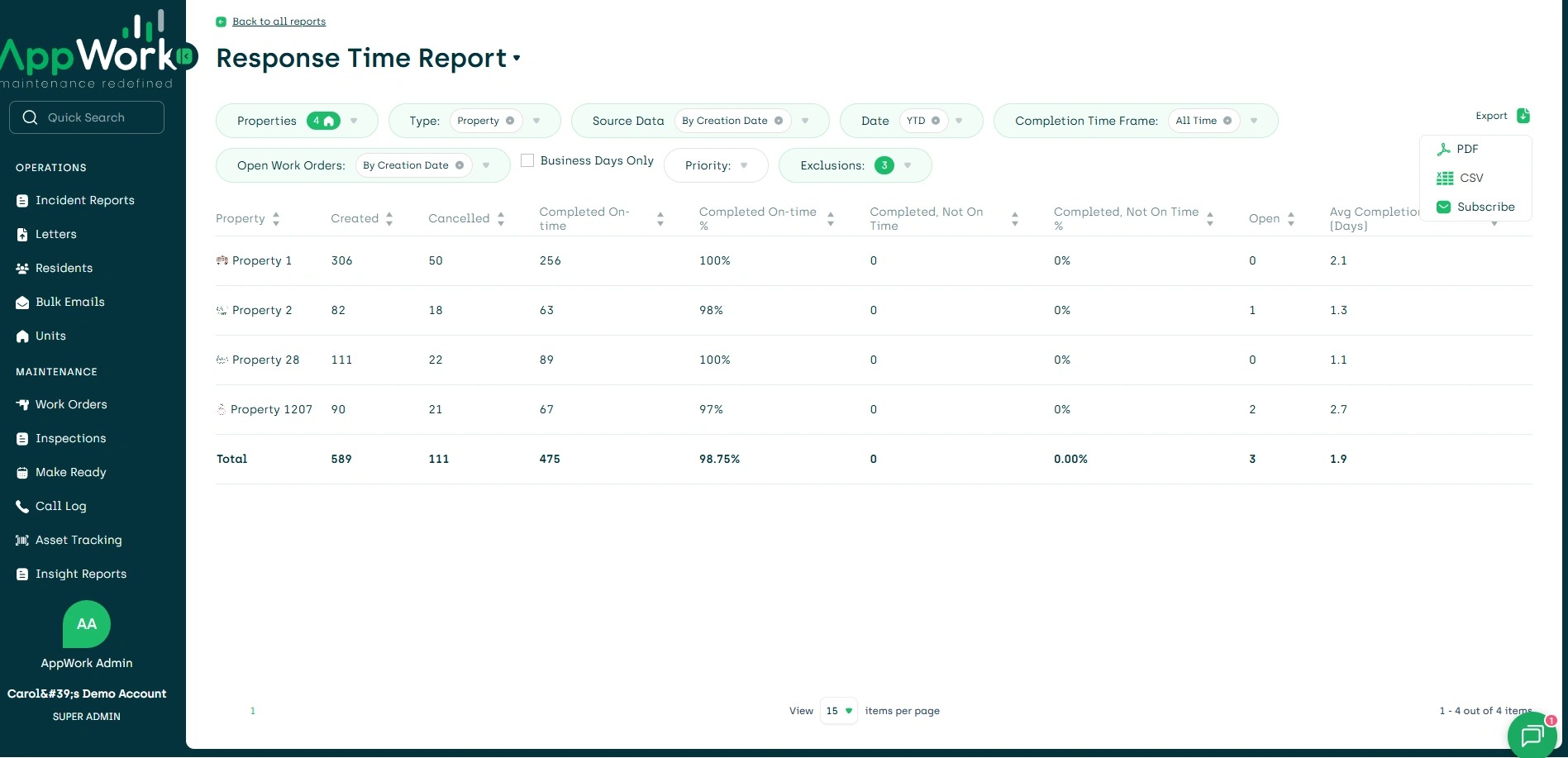Sort by Completed, Not On Time count

[1015, 219]
